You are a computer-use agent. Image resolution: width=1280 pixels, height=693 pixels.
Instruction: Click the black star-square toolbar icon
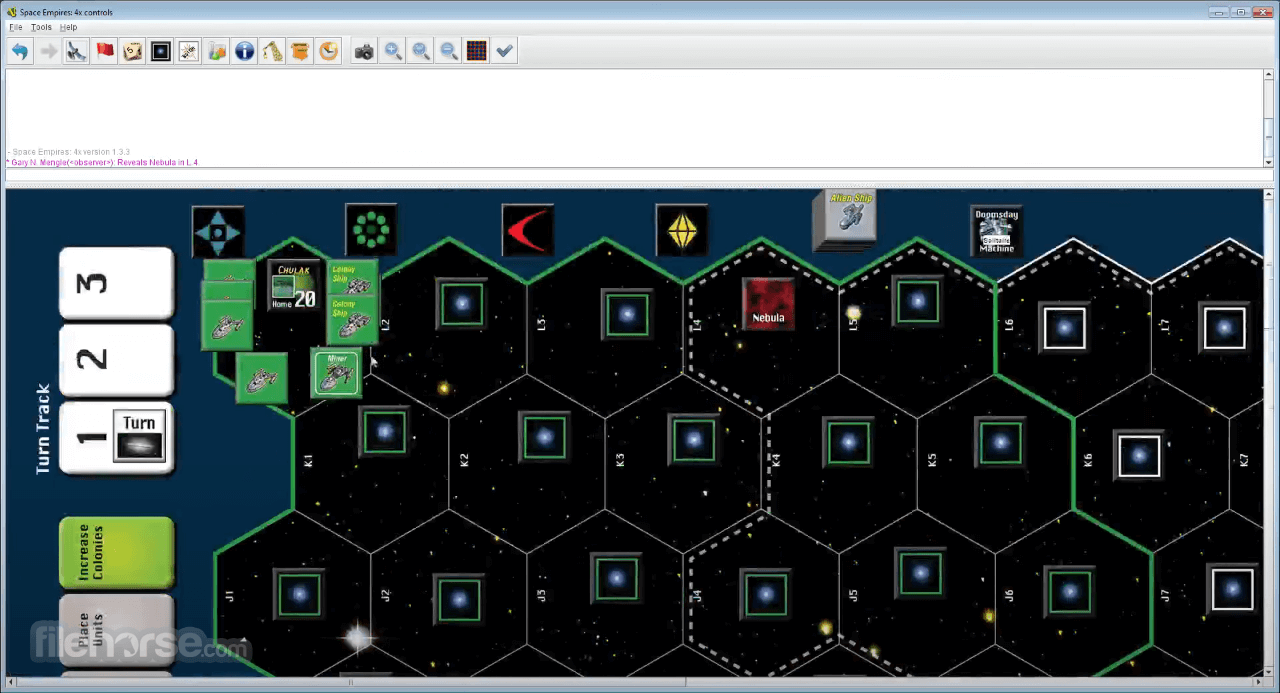160,51
